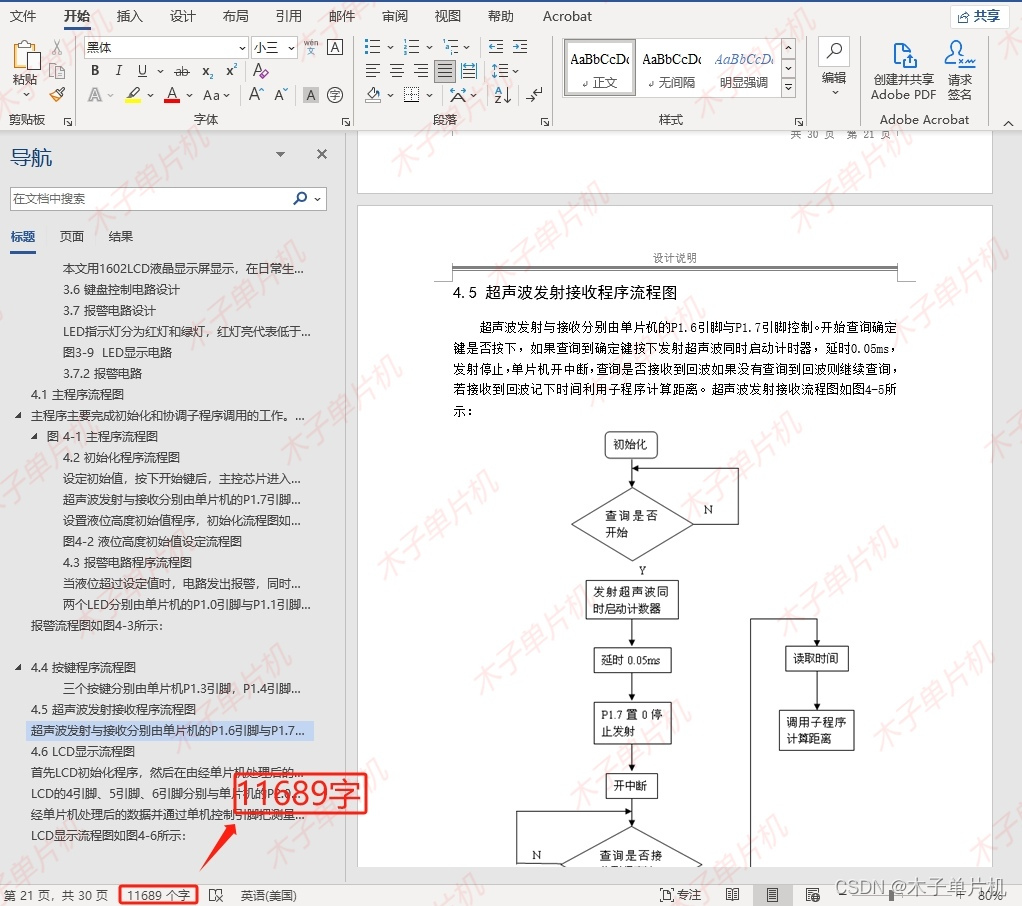Click the Numbering list icon
The image size is (1022, 906).
pos(411,46)
